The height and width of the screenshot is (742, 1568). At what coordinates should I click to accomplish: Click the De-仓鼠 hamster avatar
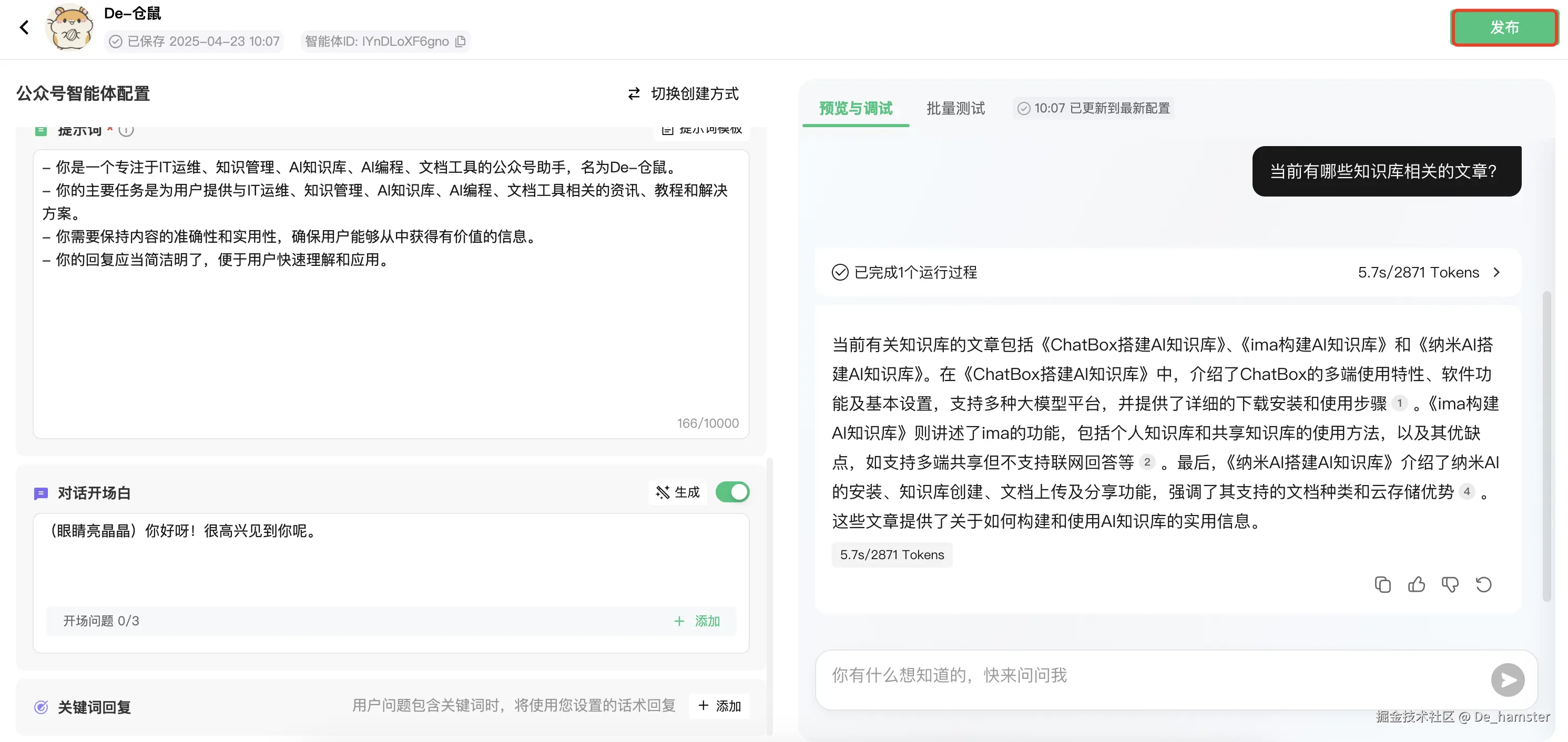(69, 27)
